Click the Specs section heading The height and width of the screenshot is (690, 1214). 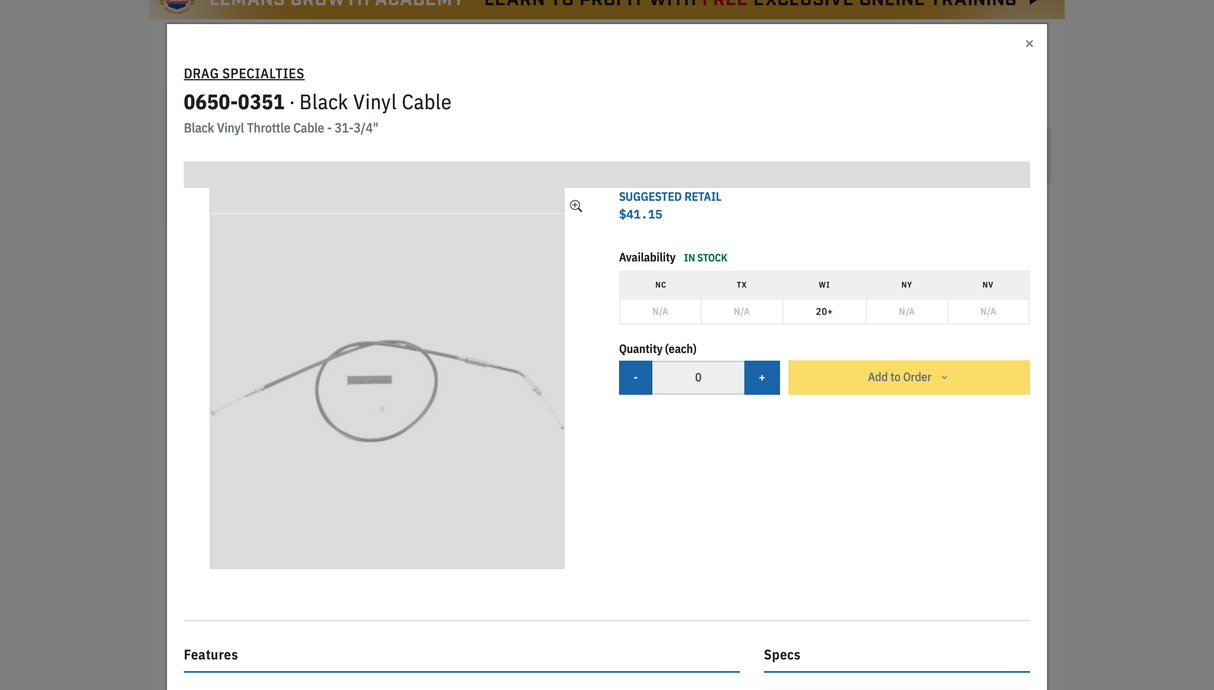click(x=782, y=655)
